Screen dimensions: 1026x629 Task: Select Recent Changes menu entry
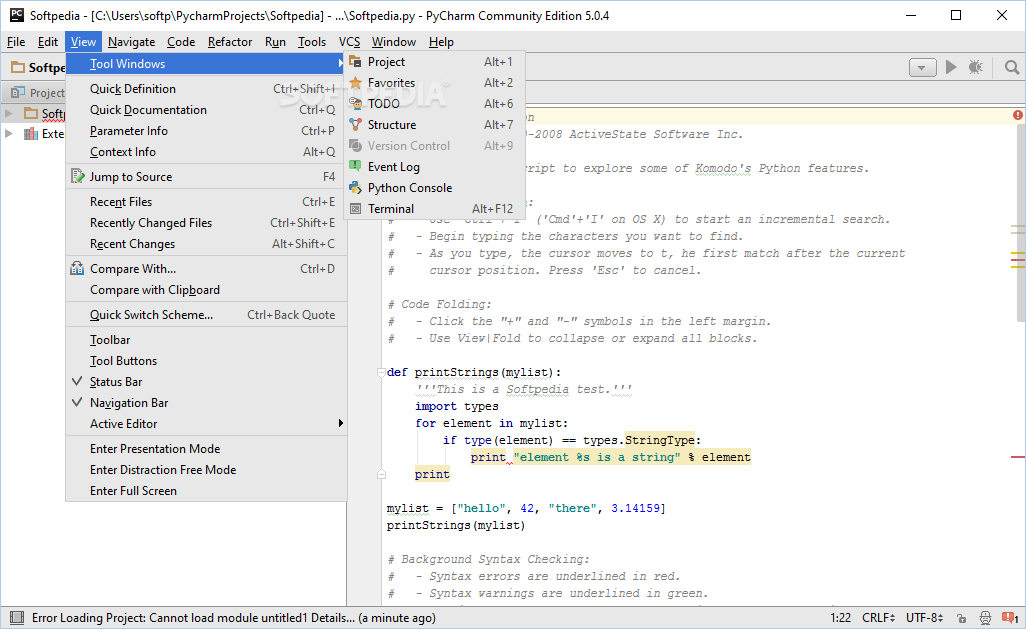click(206, 243)
